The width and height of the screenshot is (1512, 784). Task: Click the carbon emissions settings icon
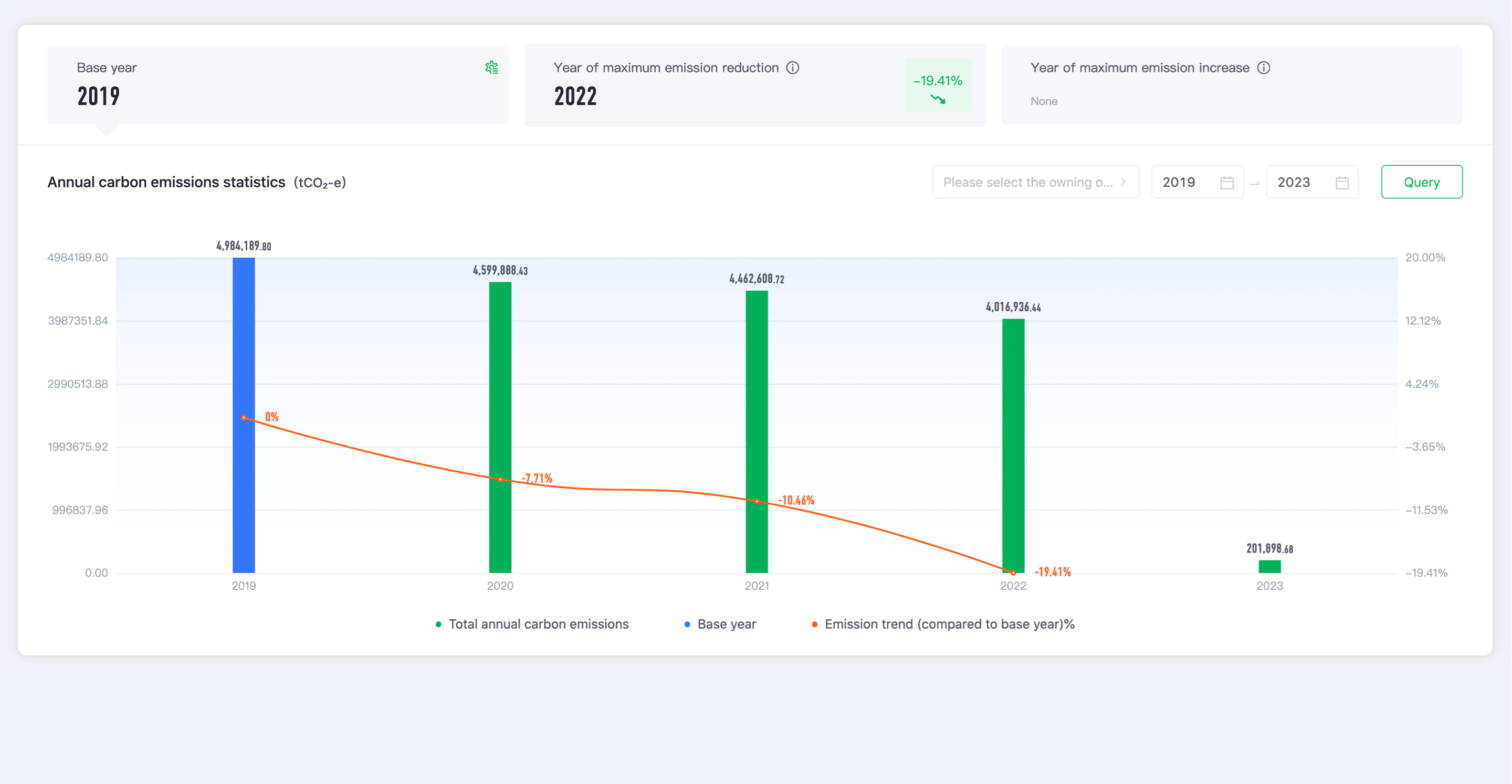[491, 68]
